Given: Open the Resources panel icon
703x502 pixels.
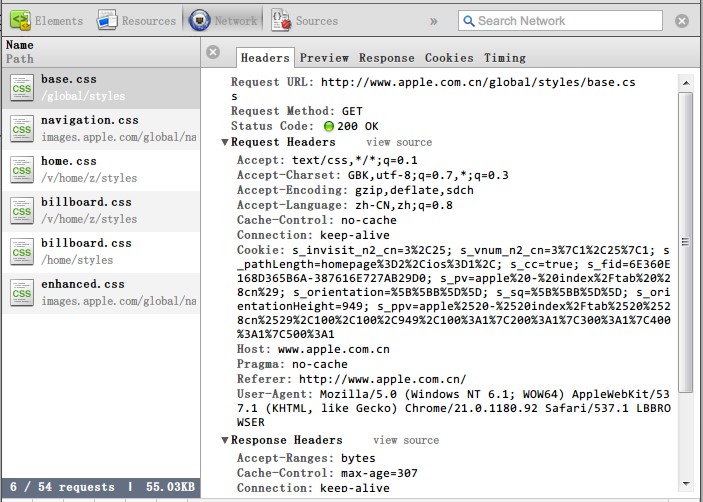Looking at the screenshot, I should (x=107, y=21).
